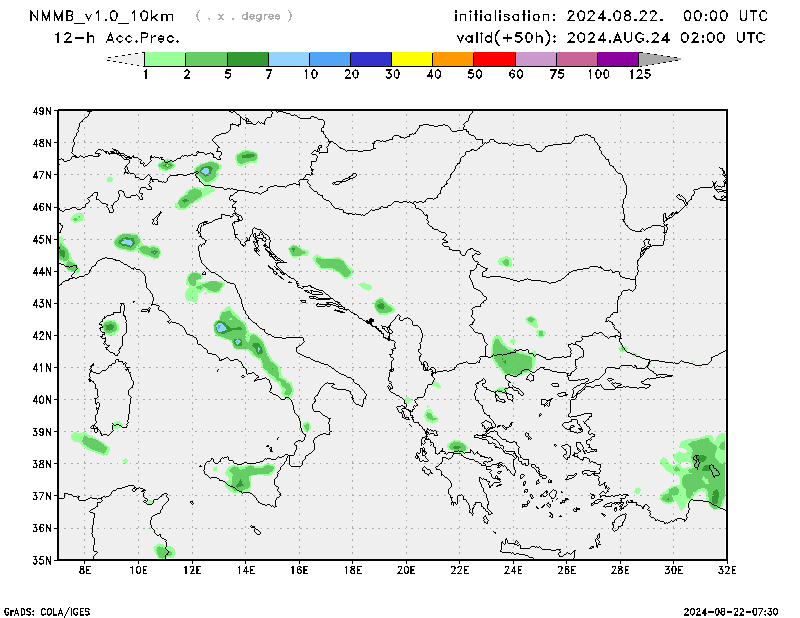
Task: Click the 32E longitude axis label
Action: coord(726,570)
